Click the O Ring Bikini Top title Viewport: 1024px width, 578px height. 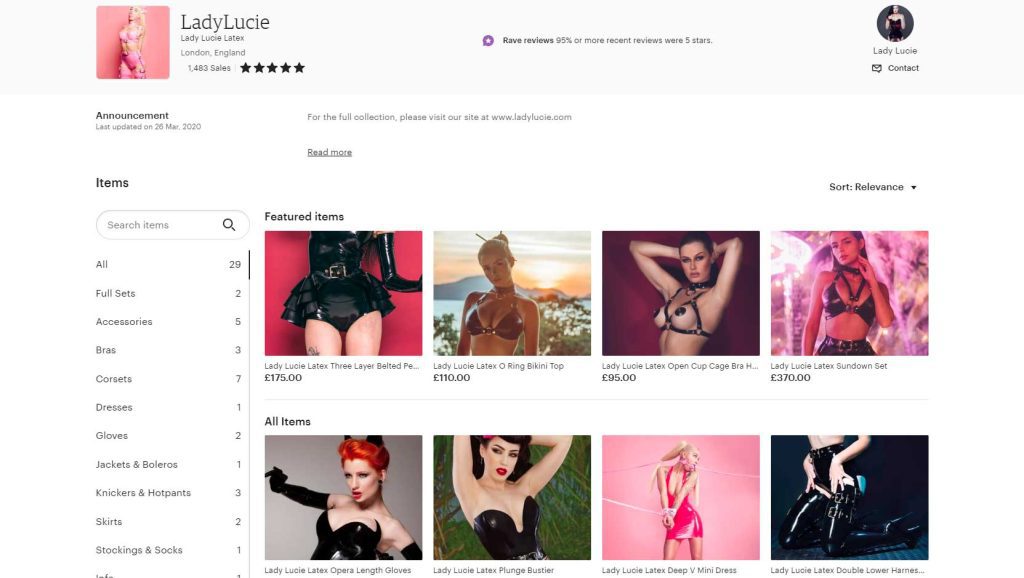[x=498, y=366]
